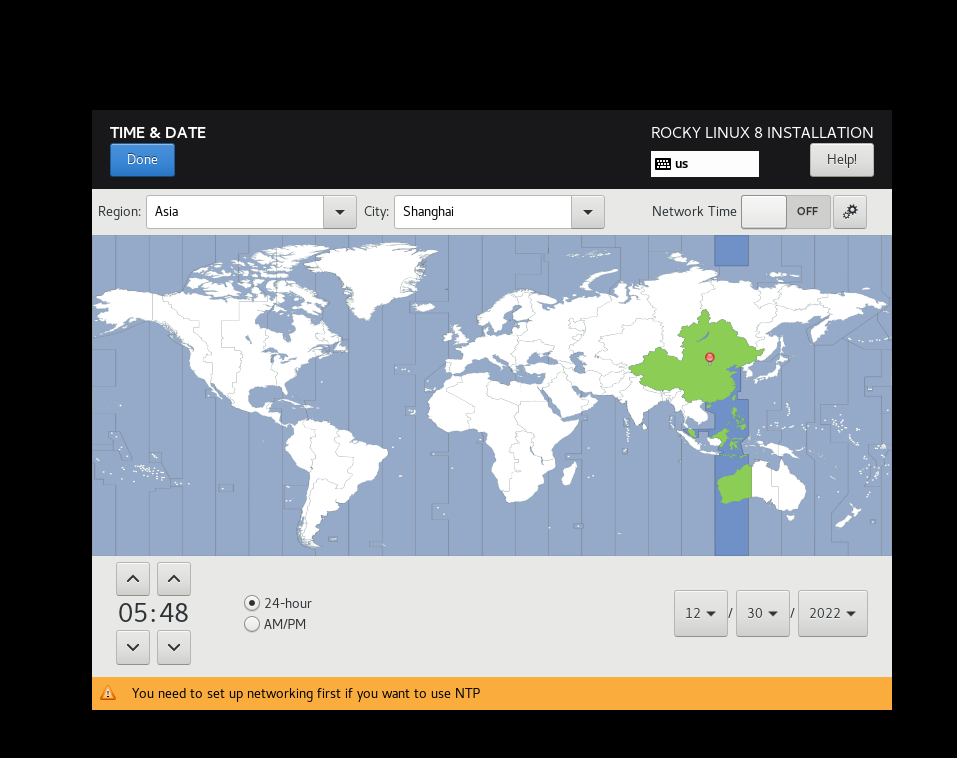This screenshot has height=758, width=957.
Task: Click the Region field showing Asia
Action: tap(235, 212)
